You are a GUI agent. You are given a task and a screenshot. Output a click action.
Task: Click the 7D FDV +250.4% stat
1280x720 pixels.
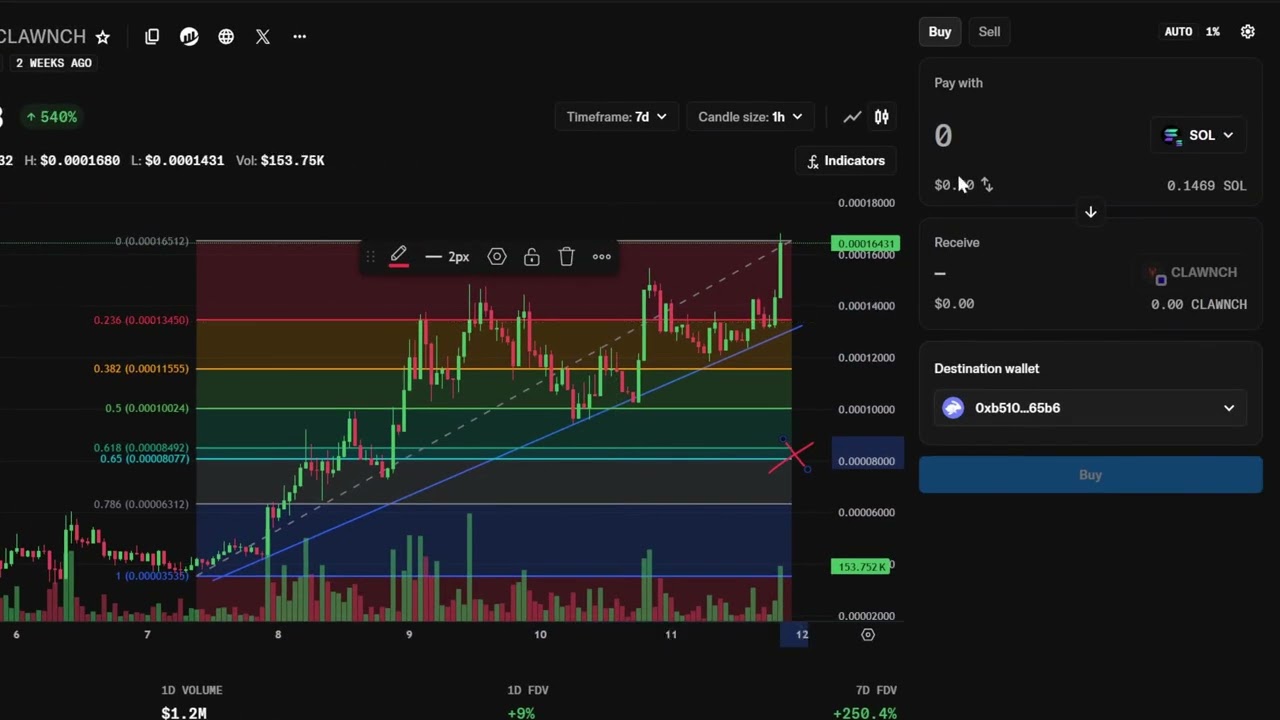[x=864, y=702]
